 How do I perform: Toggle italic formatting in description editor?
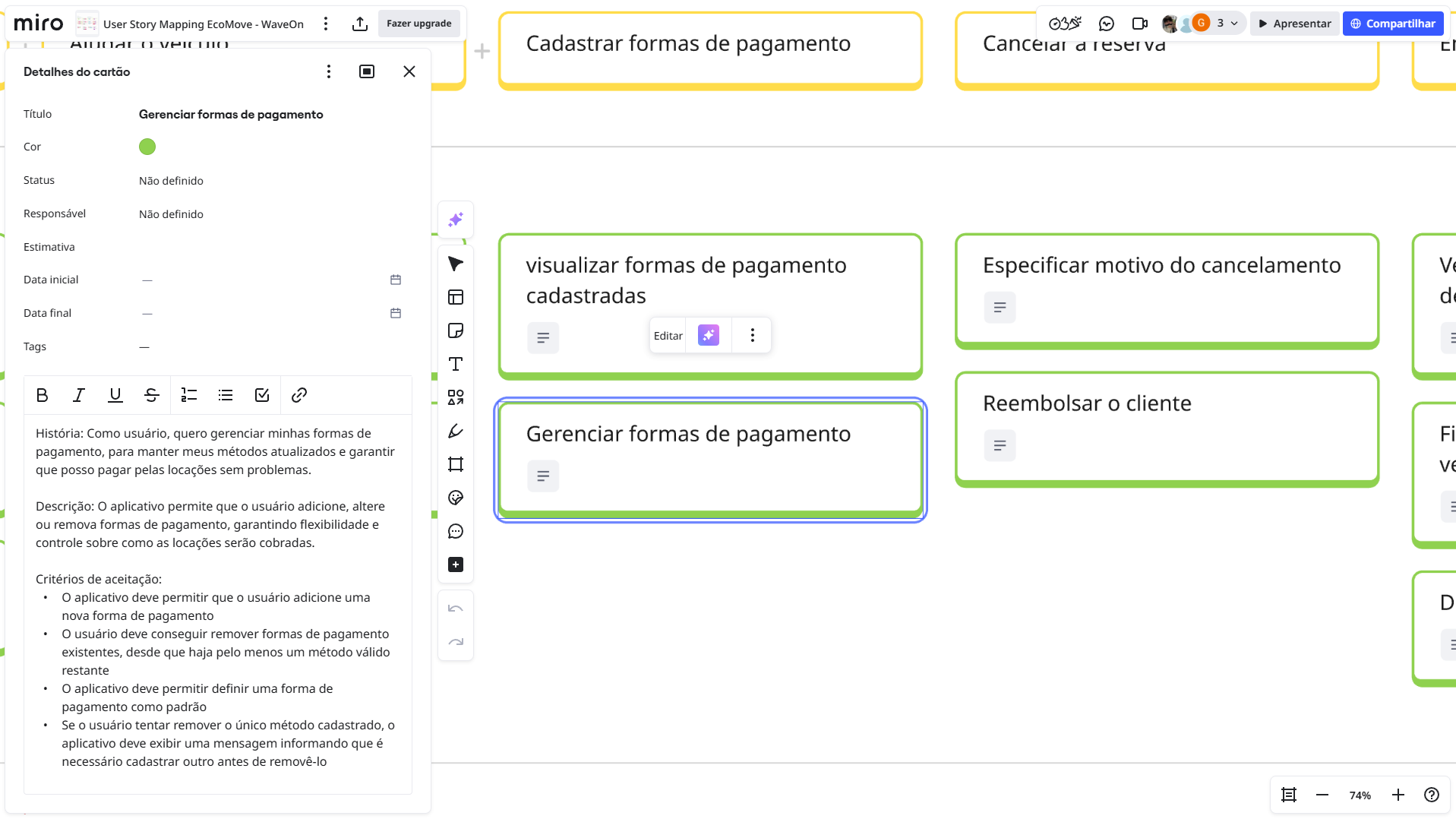79,395
